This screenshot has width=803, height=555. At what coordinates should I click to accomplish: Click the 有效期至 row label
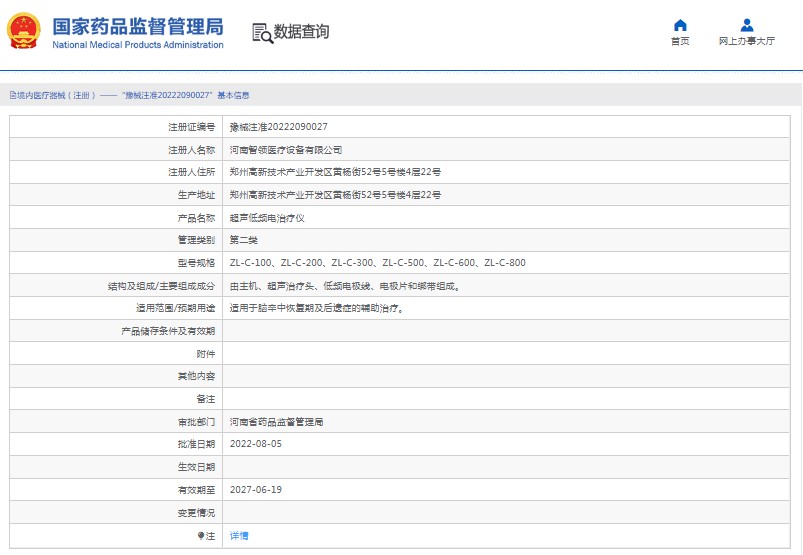(x=196, y=490)
